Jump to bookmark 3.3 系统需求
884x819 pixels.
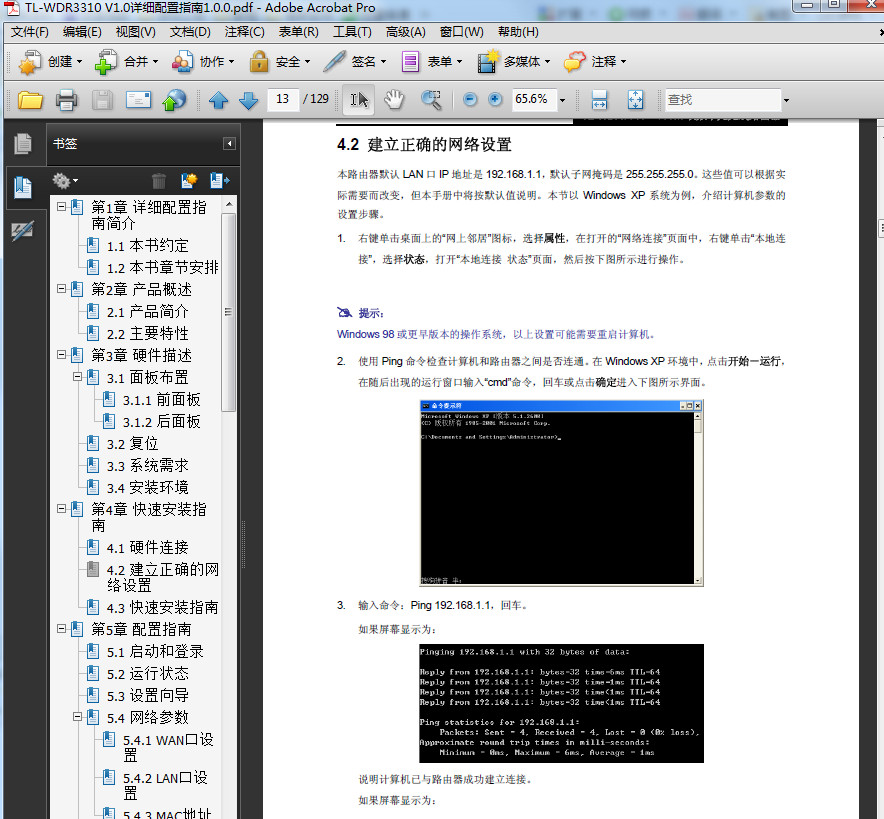(x=147, y=466)
